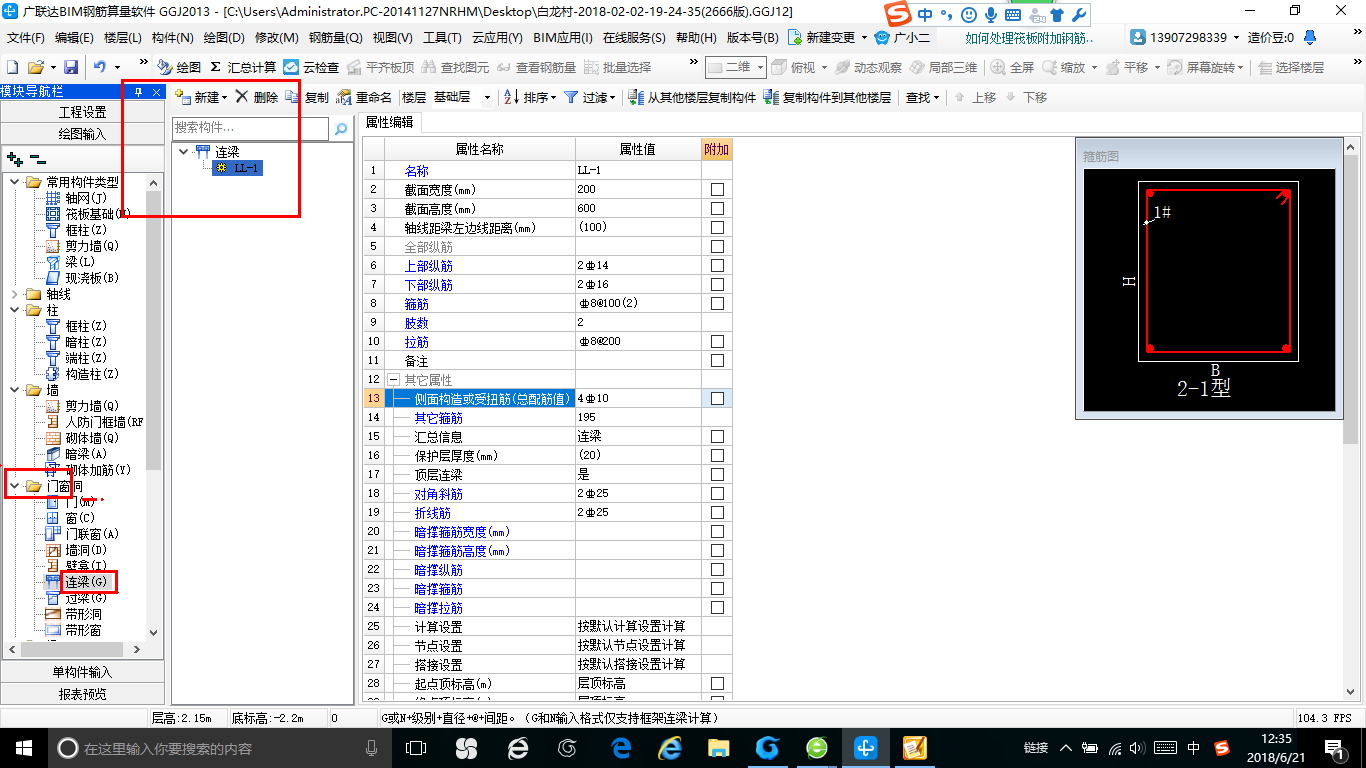Toggle the 附加 checkbox for 截面高度(mm)
This screenshot has width=1366, height=768.
click(x=717, y=208)
